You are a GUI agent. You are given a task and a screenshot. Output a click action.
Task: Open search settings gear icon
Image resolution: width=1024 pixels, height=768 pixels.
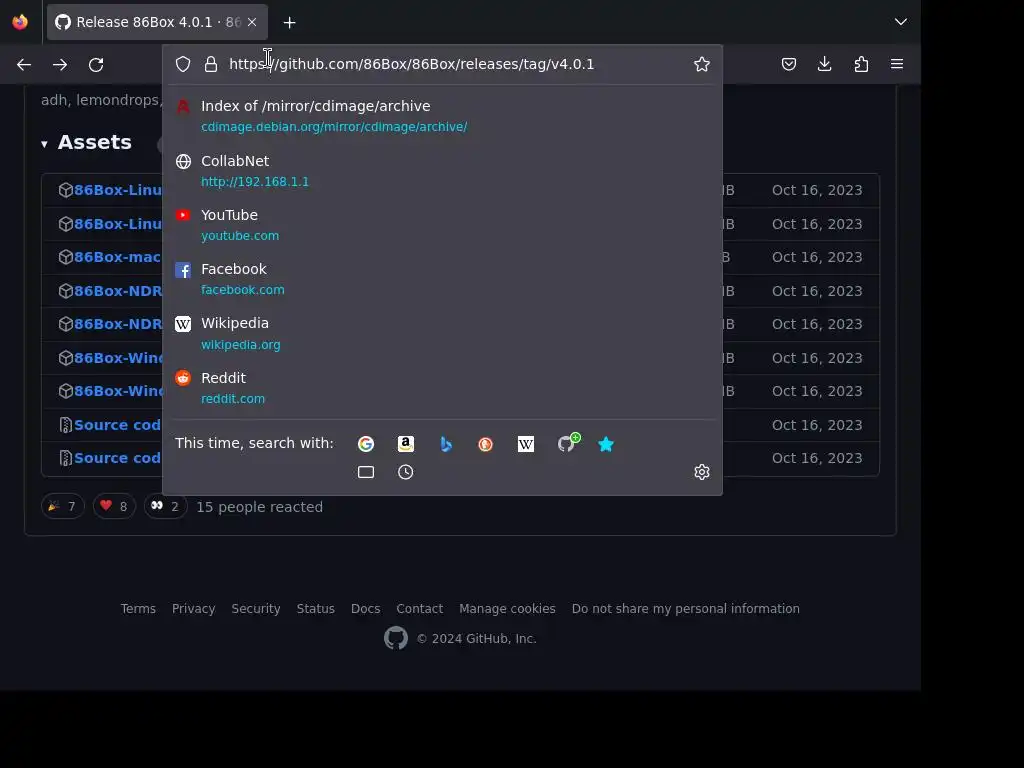coord(702,472)
